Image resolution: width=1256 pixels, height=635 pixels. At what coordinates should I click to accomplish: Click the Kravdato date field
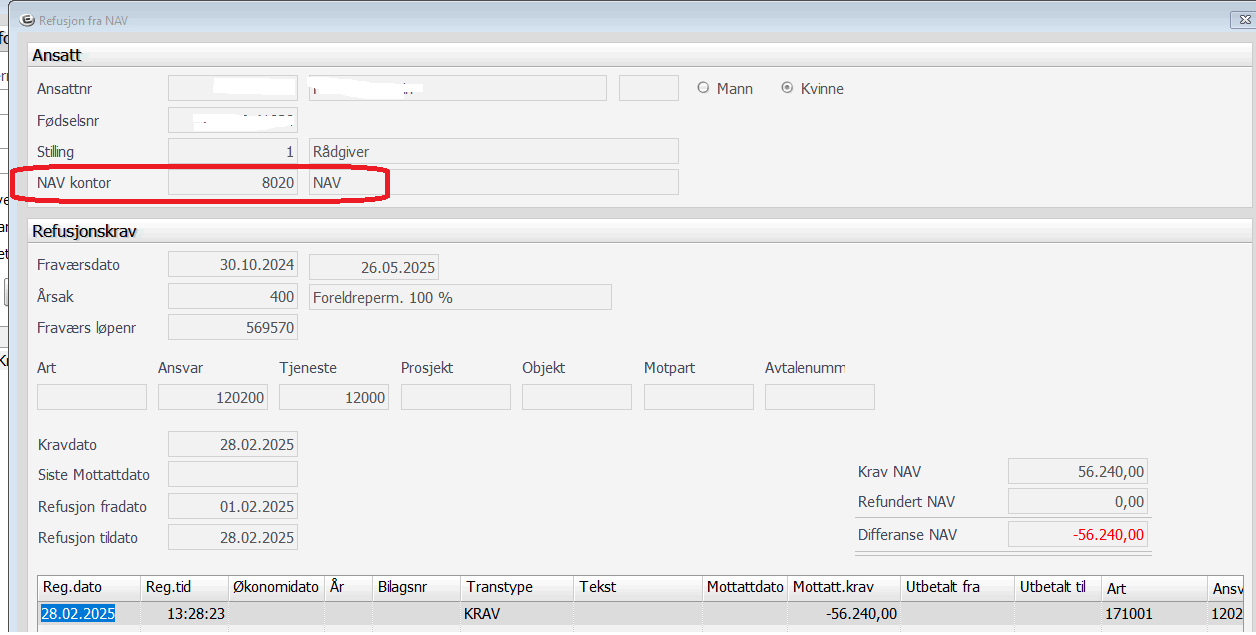tap(233, 444)
